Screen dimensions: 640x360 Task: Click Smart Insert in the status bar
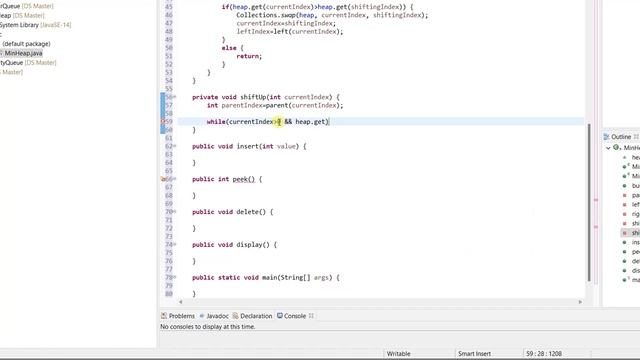click(474, 353)
